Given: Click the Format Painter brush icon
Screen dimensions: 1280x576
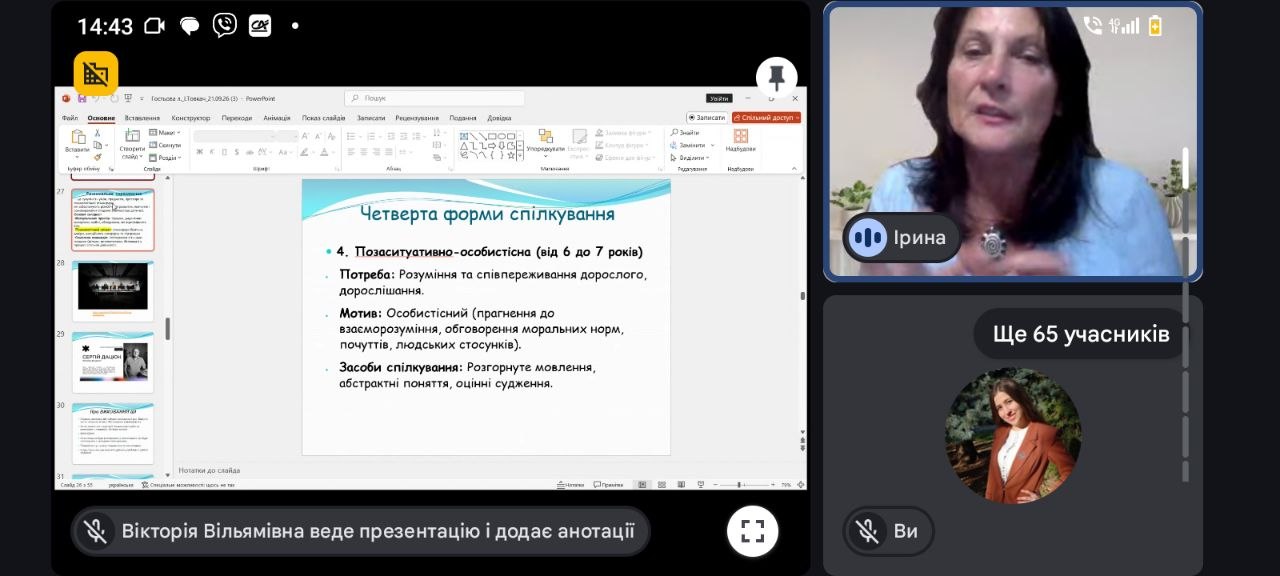Looking at the screenshot, I should (x=97, y=157).
